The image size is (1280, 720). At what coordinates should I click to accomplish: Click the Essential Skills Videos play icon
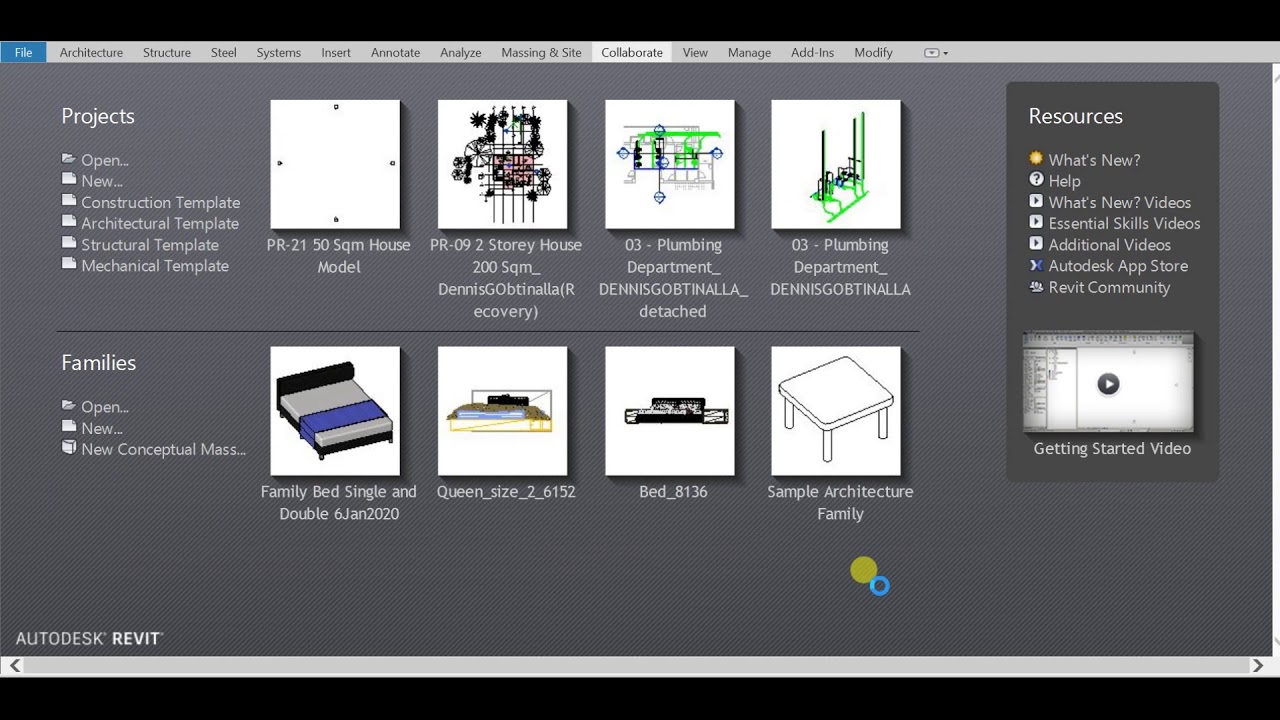pyautogui.click(x=1036, y=221)
